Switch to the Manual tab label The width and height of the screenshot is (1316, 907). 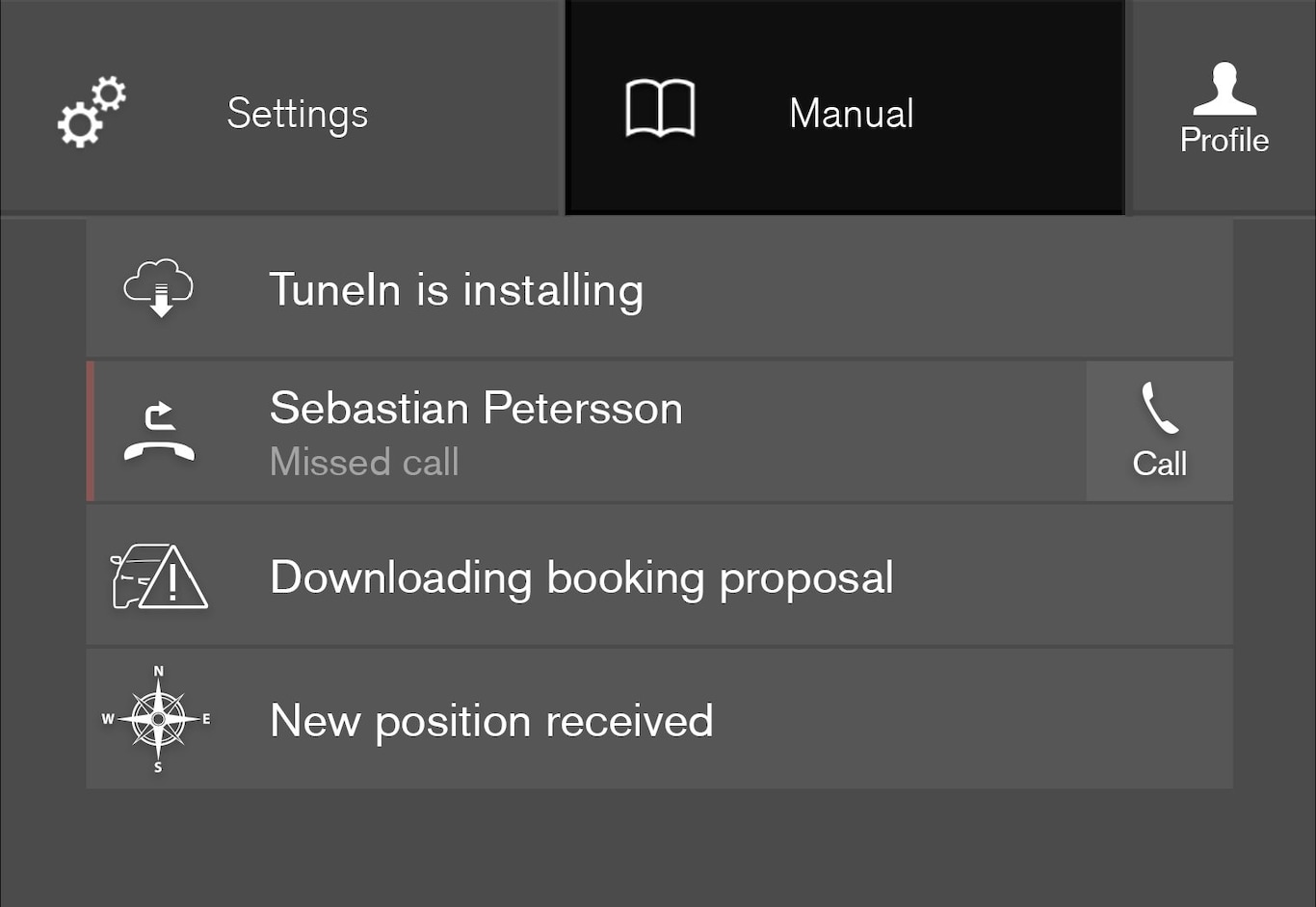[852, 114]
